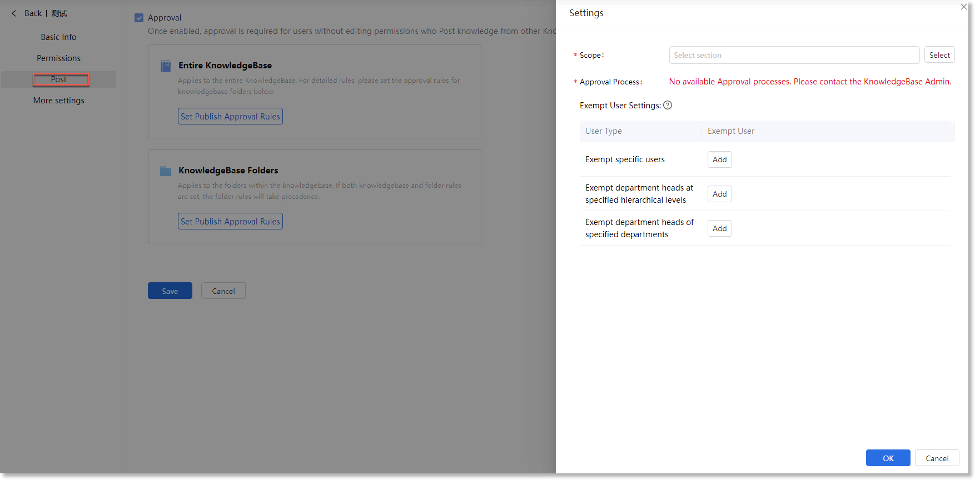Viewport: 976px width, 480px height.
Task: Toggle the Approval checkbox
Action: point(139,18)
